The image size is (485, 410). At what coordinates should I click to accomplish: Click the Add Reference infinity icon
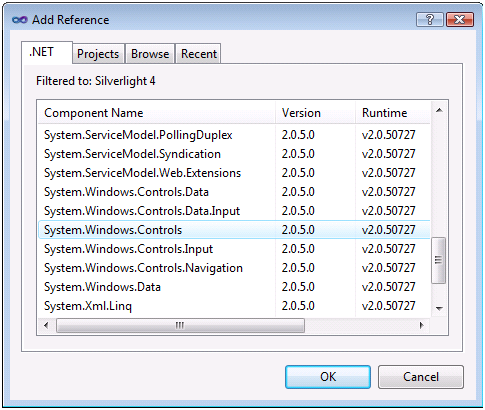(20, 20)
